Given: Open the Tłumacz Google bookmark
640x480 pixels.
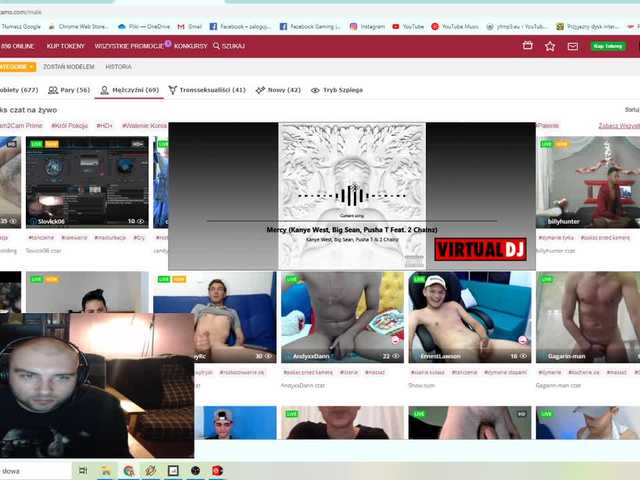Looking at the screenshot, I should [20, 27].
